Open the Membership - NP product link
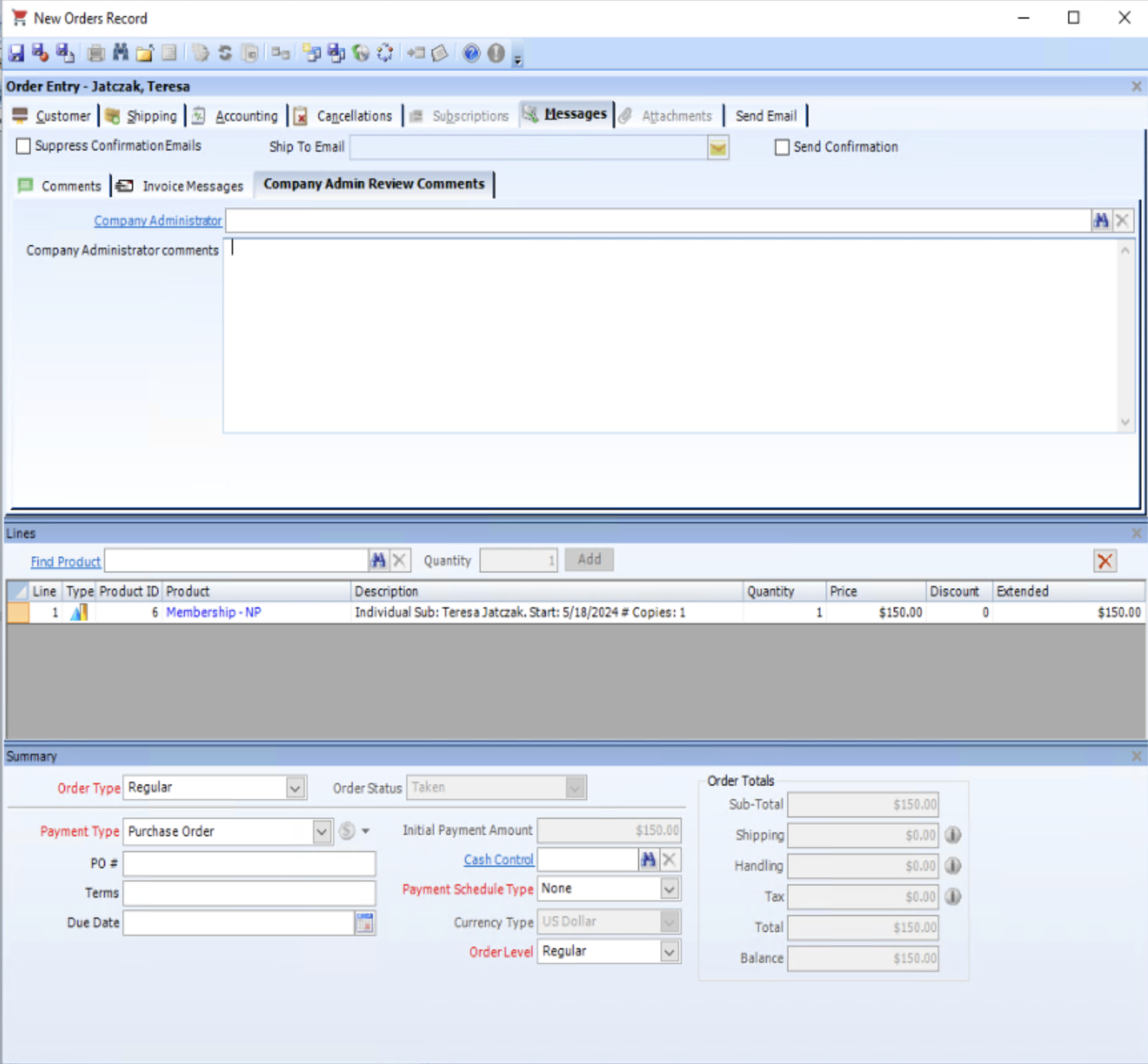The width and height of the screenshot is (1148, 1064). pyautogui.click(x=213, y=612)
